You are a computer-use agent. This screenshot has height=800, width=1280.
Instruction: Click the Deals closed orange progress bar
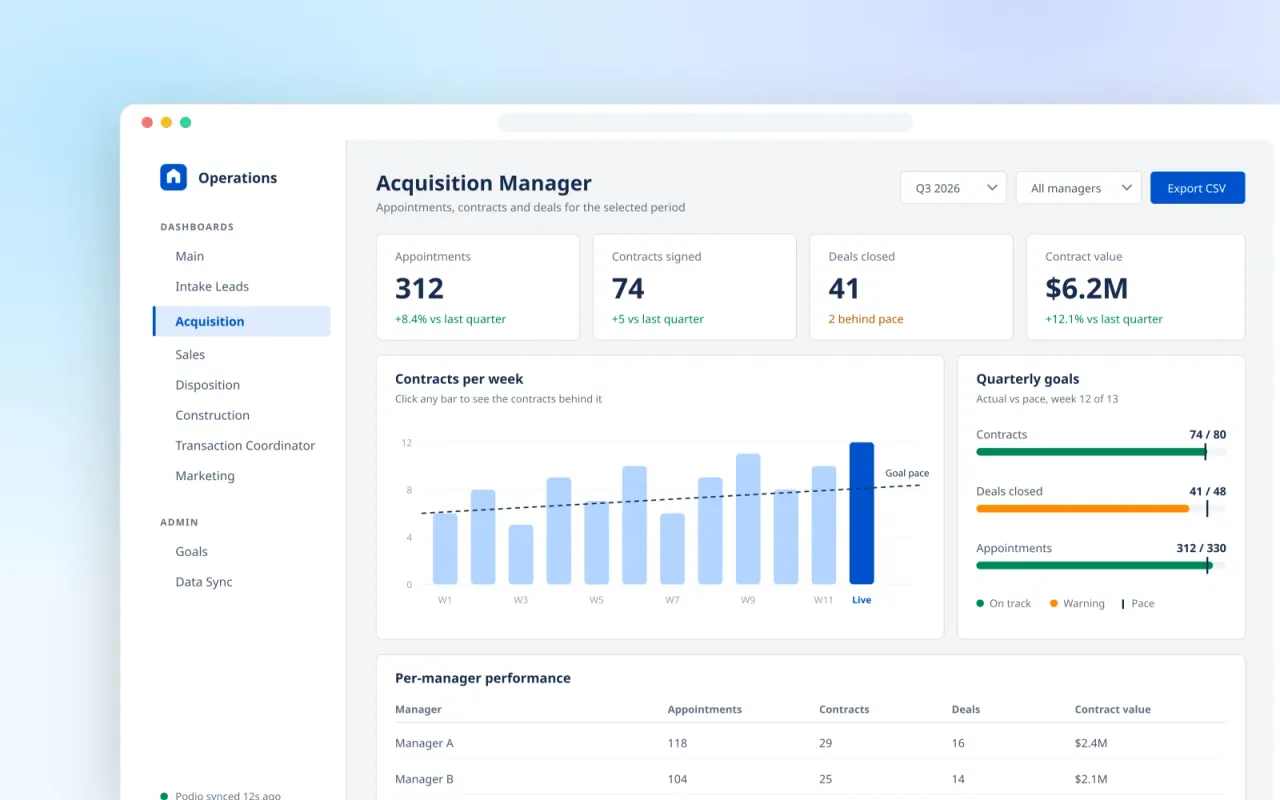[1082, 509]
